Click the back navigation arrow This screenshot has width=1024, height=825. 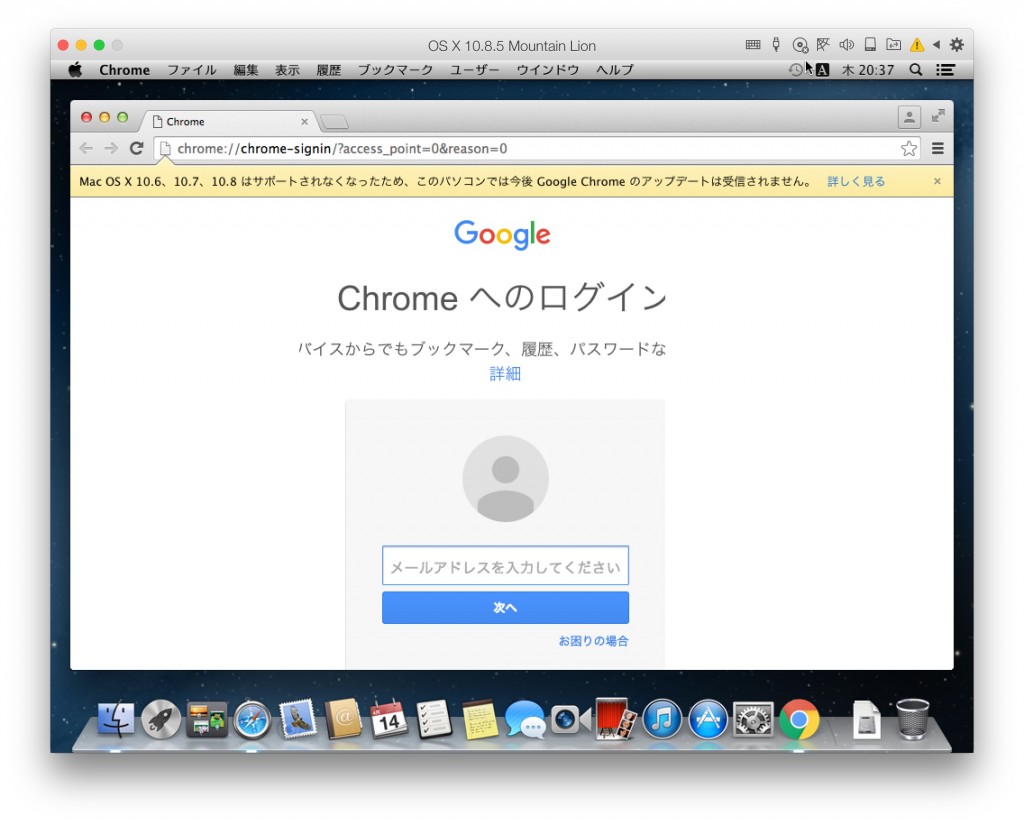pyautogui.click(x=86, y=148)
